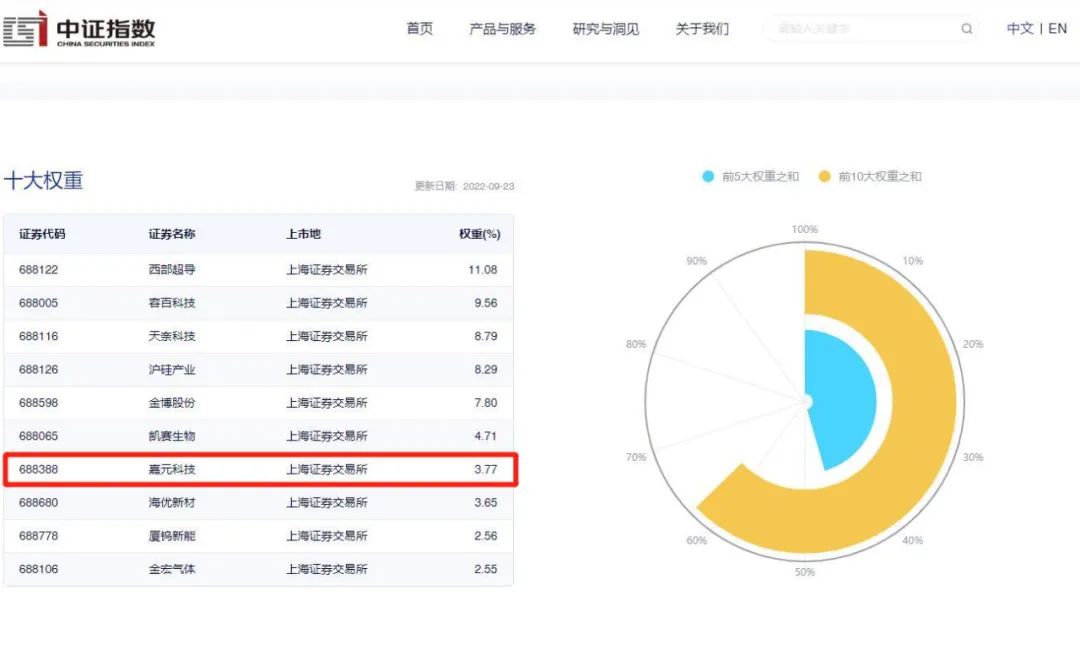This screenshot has width=1080, height=650.
Task: Switch language to EN
Action: pyautogui.click(x=1057, y=29)
